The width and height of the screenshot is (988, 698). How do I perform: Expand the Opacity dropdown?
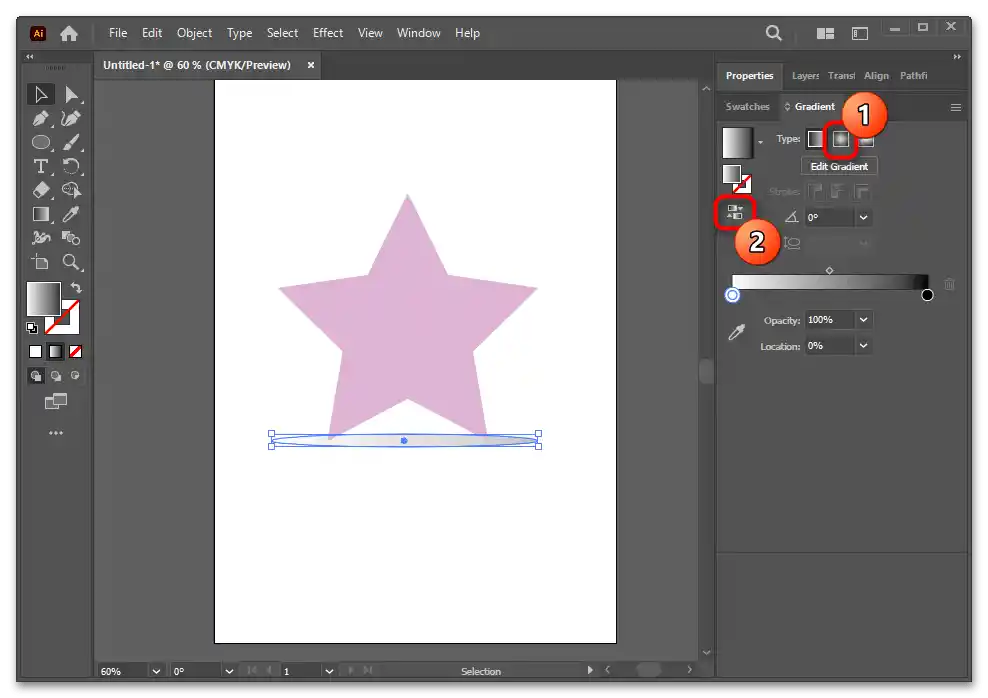point(863,320)
